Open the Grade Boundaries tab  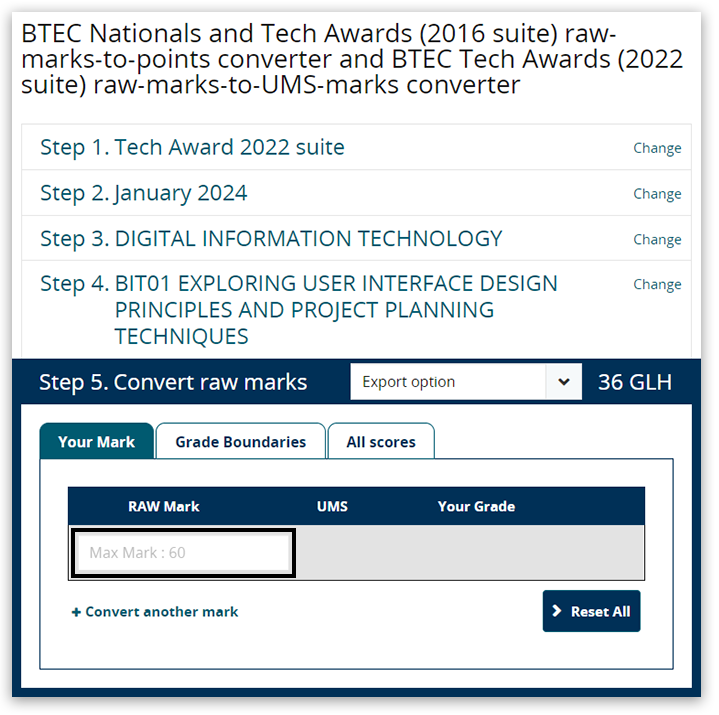[240, 442]
